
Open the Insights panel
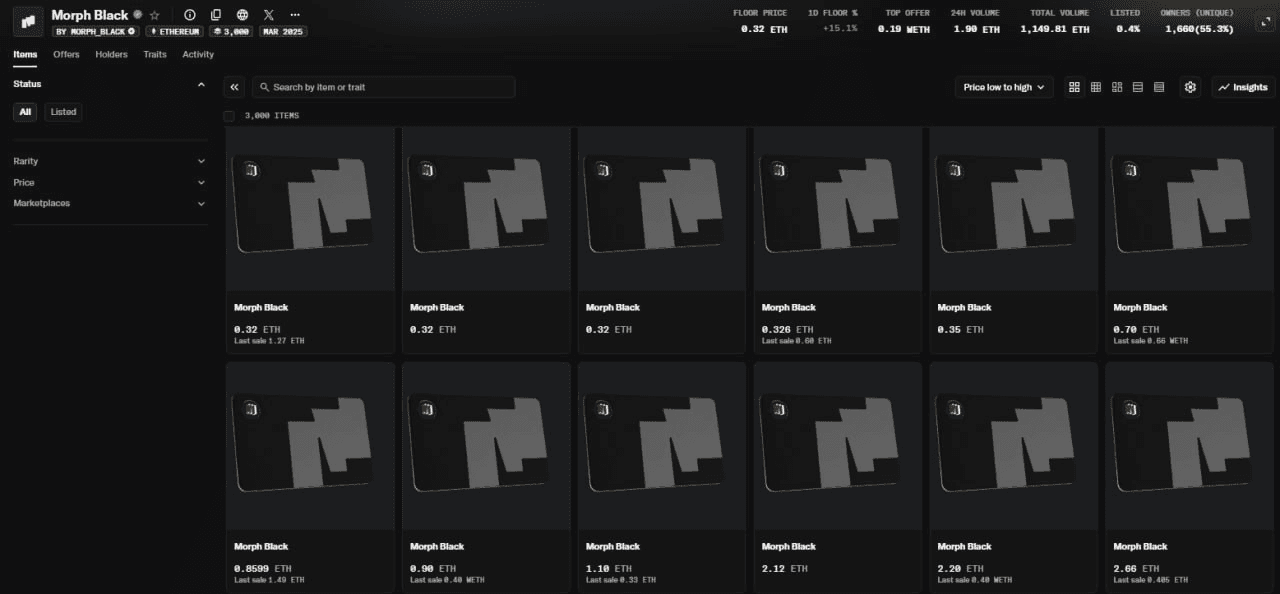click(1243, 87)
